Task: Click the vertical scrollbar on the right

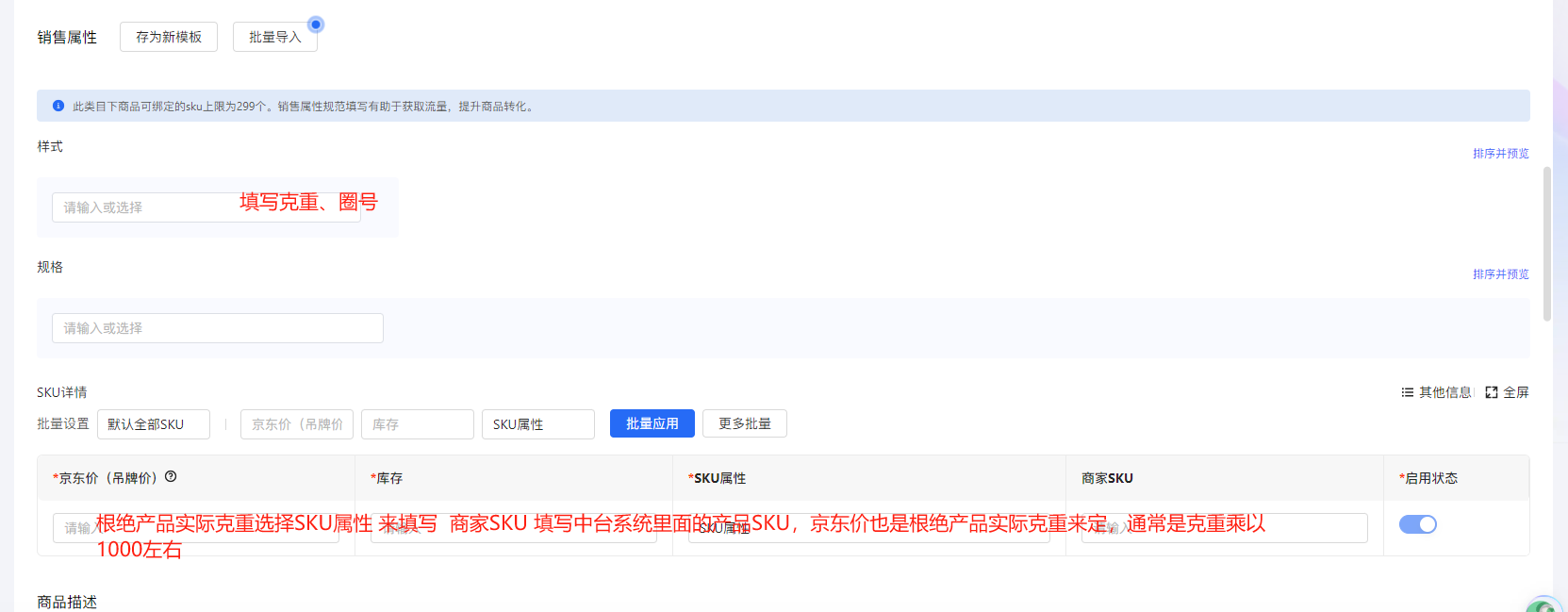Action: pyautogui.click(x=1546, y=245)
